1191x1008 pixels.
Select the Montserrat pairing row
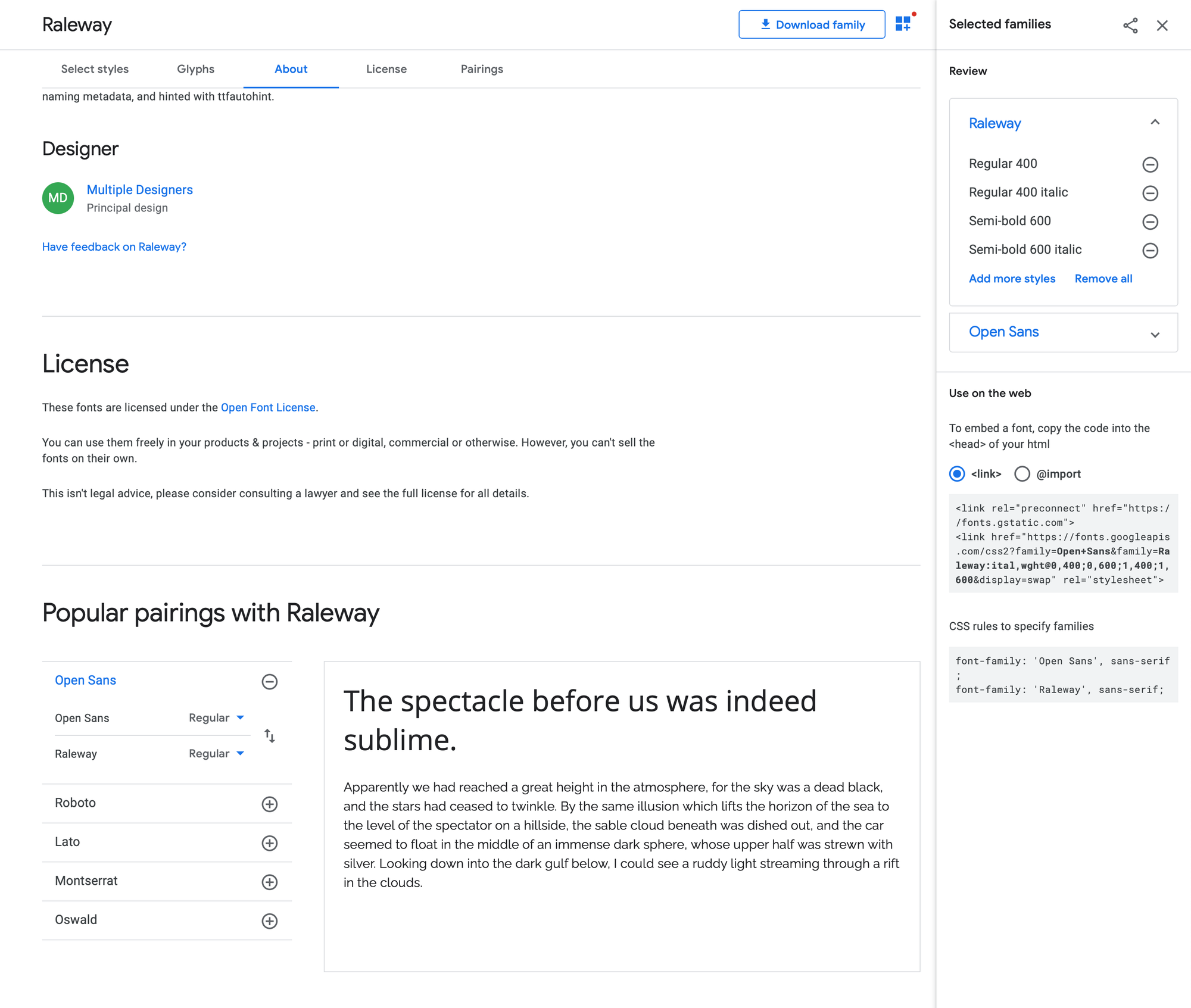(x=167, y=881)
